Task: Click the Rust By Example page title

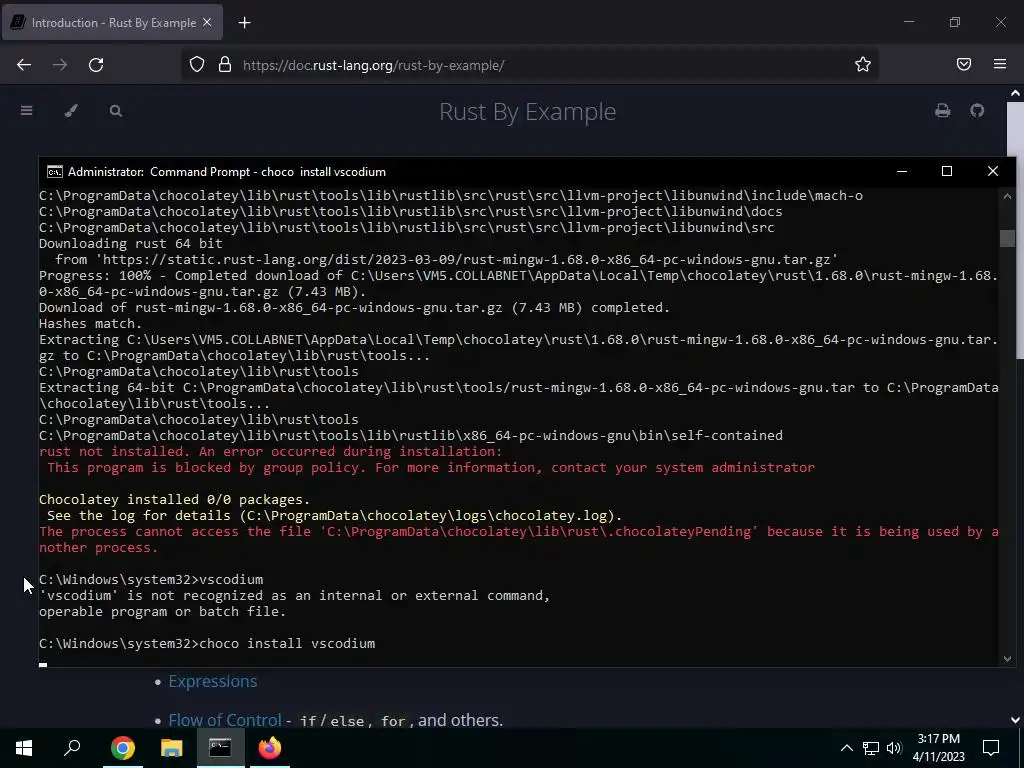Action: coord(528,112)
